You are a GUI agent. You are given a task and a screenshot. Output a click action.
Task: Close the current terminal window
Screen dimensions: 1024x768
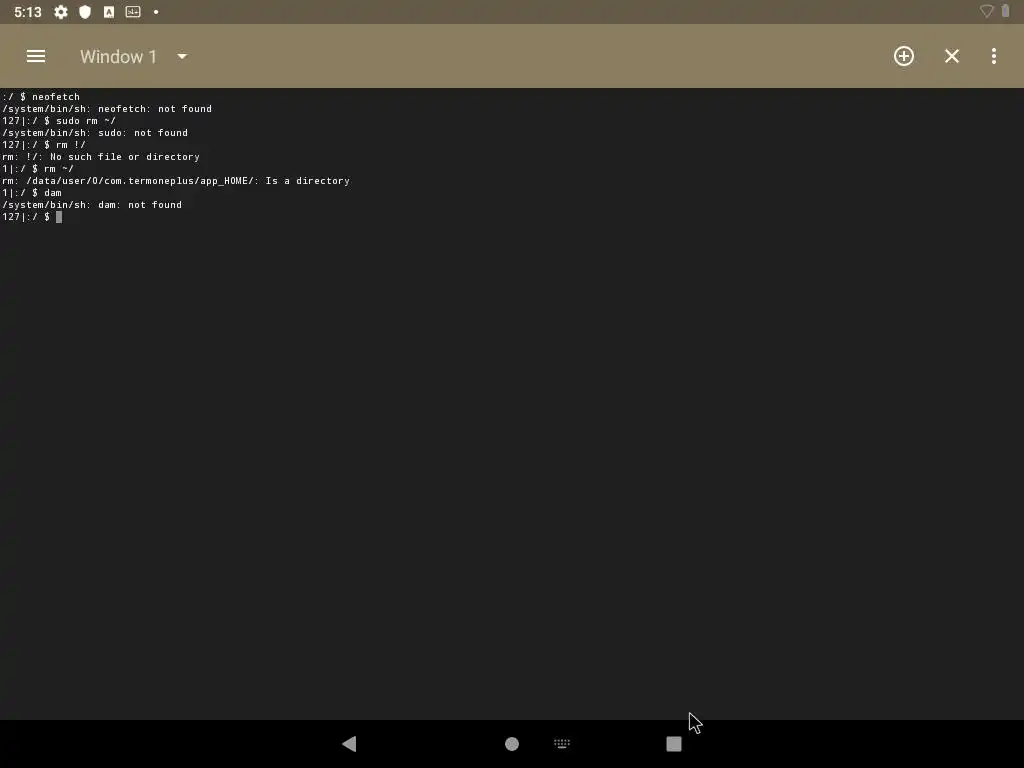pyautogui.click(x=952, y=56)
